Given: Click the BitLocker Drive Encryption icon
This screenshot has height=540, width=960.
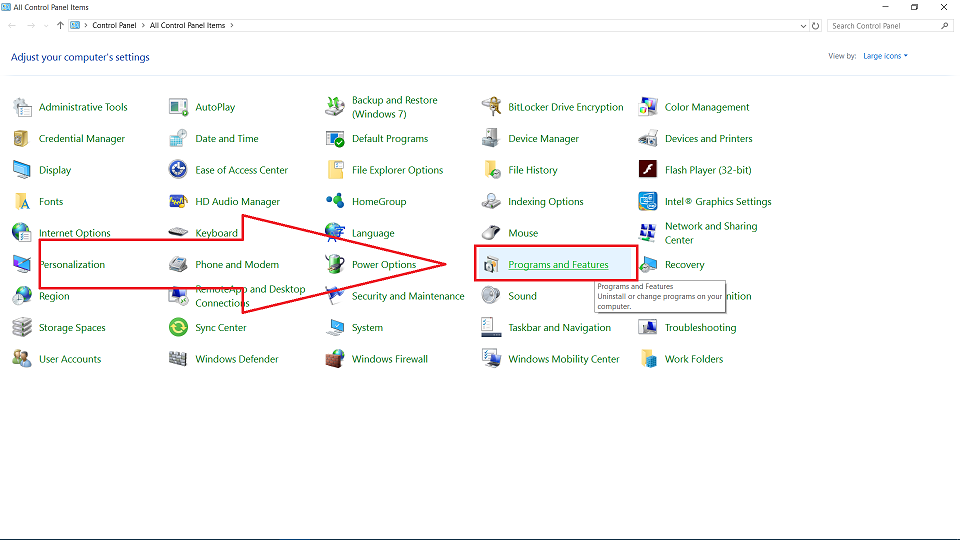Looking at the screenshot, I should click(x=491, y=107).
